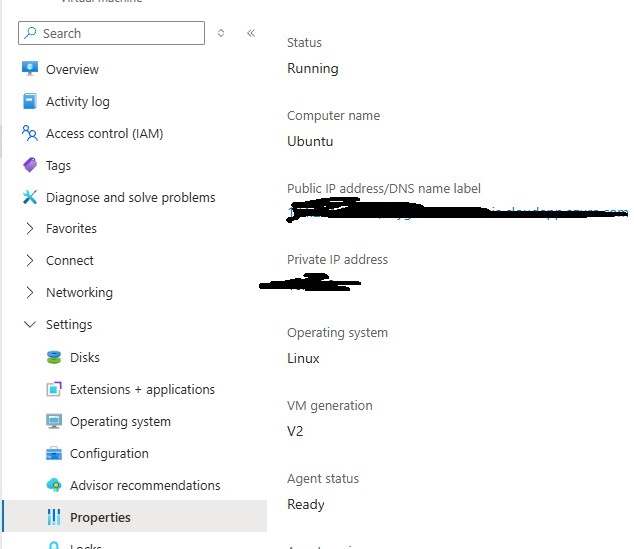This screenshot has height=549, width=634.
Task: Click the VM generation label
Action: click(x=330, y=405)
